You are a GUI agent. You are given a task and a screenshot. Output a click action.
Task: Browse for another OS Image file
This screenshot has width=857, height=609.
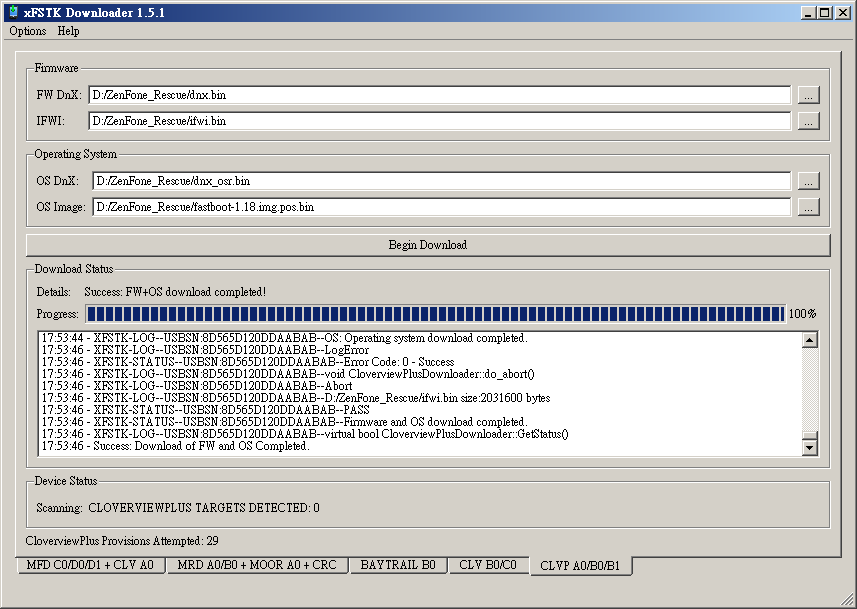tap(810, 207)
